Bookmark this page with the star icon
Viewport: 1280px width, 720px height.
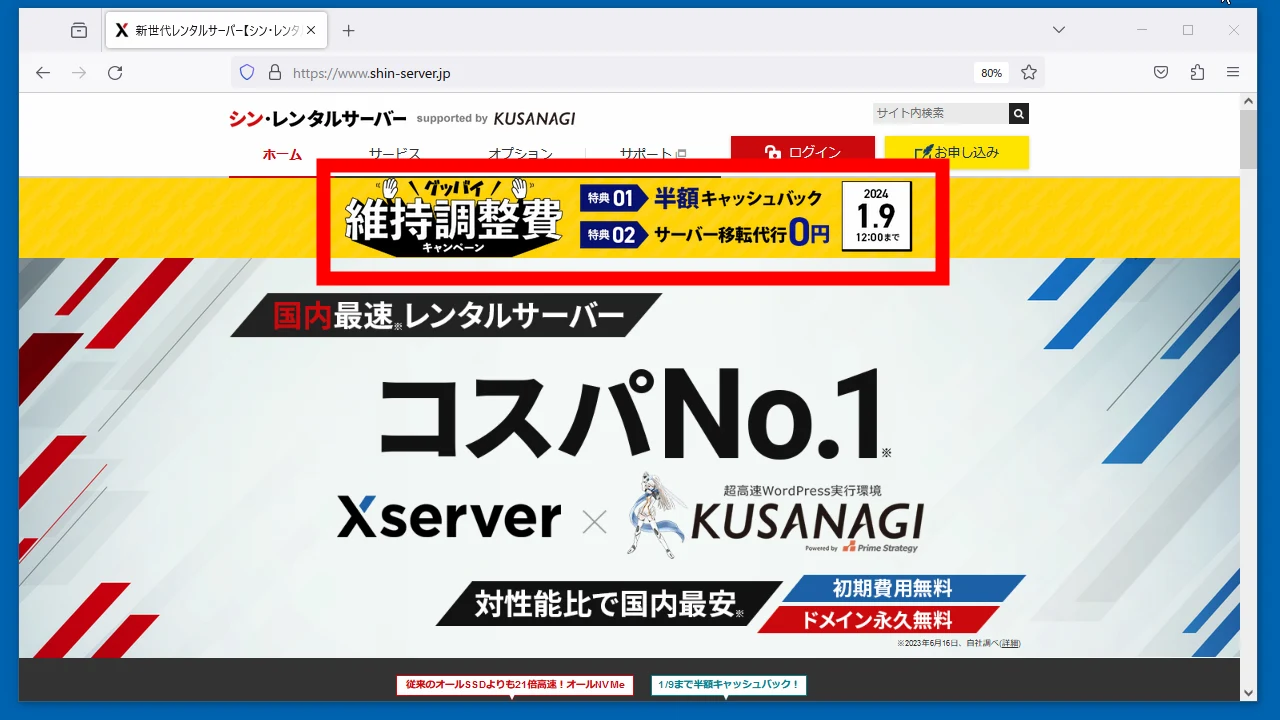(x=1029, y=72)
